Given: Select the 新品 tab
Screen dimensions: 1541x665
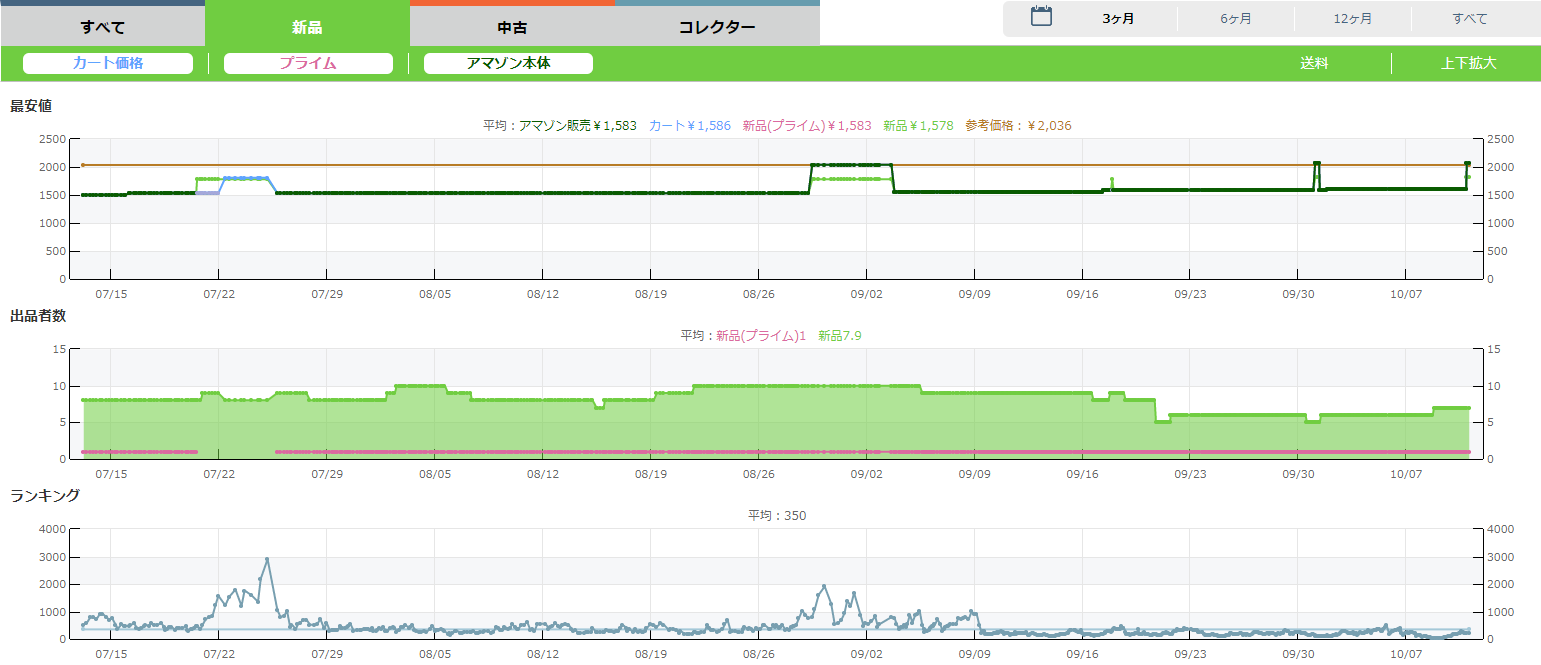Looking at the screenshot, I should 307,27.
